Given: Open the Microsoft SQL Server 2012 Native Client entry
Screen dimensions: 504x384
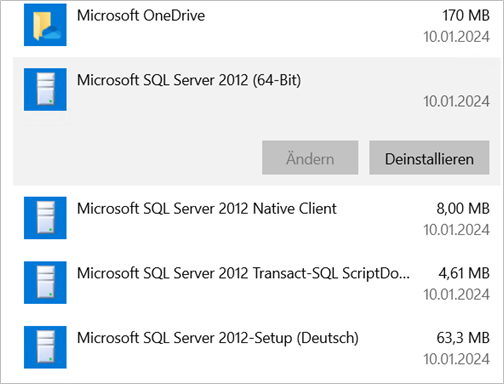Looking at the screenshot, I should coord(256,218).
